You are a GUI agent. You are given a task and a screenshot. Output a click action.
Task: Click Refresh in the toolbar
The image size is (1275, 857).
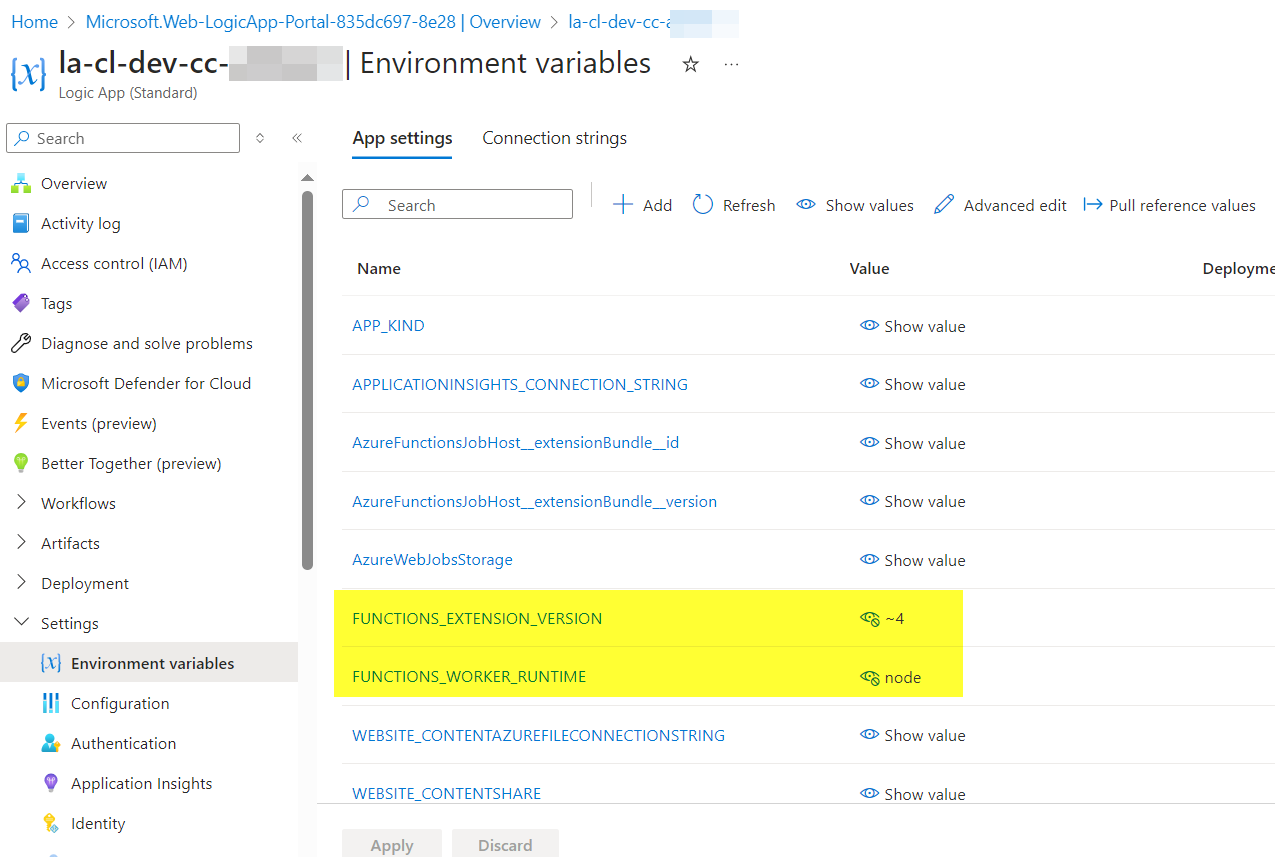coord(734,205)
